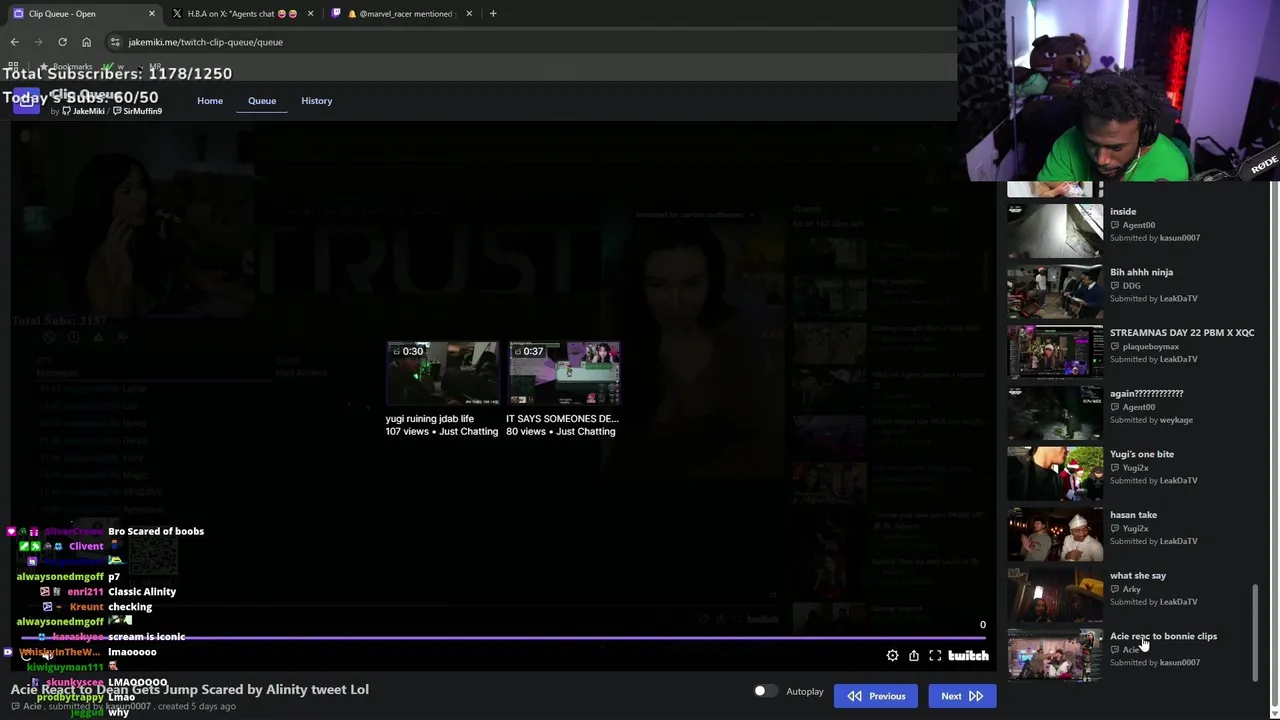This screenshot has width=1280, height=720.
Task: Select 'STREAMNAS DAY 22 PBM X XQC' title
Action: (1182, 333)
